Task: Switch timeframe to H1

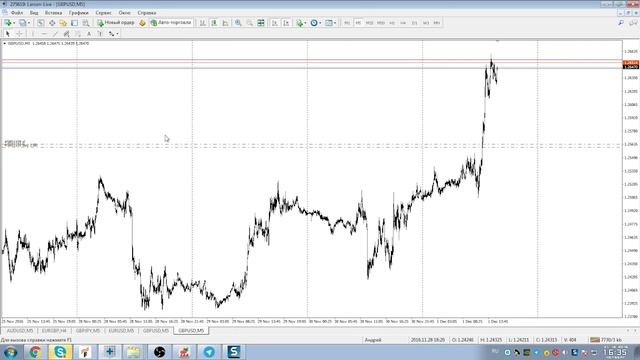Action: point(392,23)
